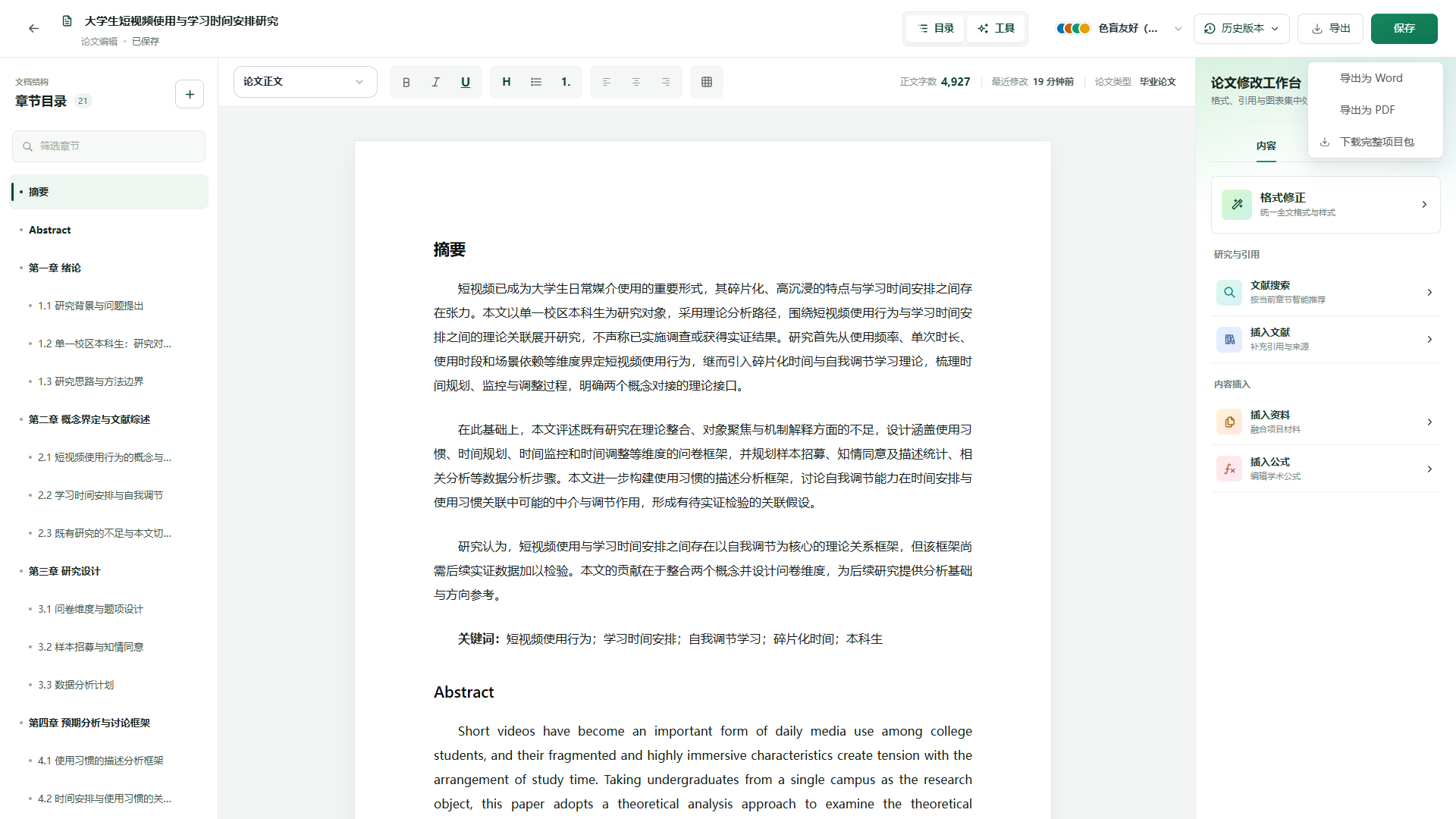Align text to the left
Image resolution: width=1456 pixels, height=819 pixels.
tap(607, 82)
